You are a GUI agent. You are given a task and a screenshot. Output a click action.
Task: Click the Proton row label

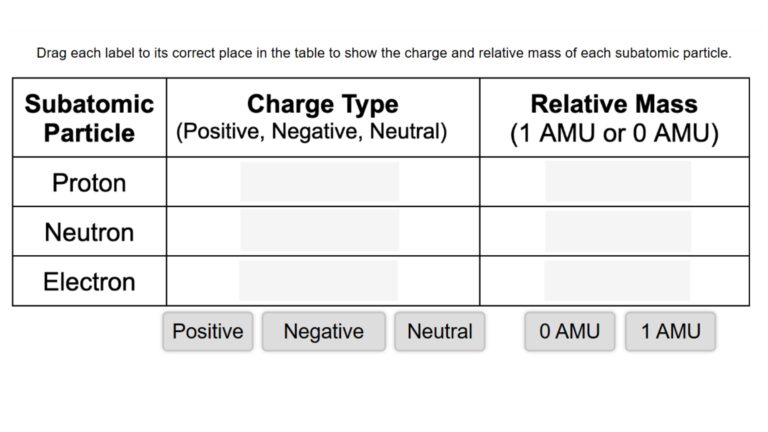click(89, 183)
